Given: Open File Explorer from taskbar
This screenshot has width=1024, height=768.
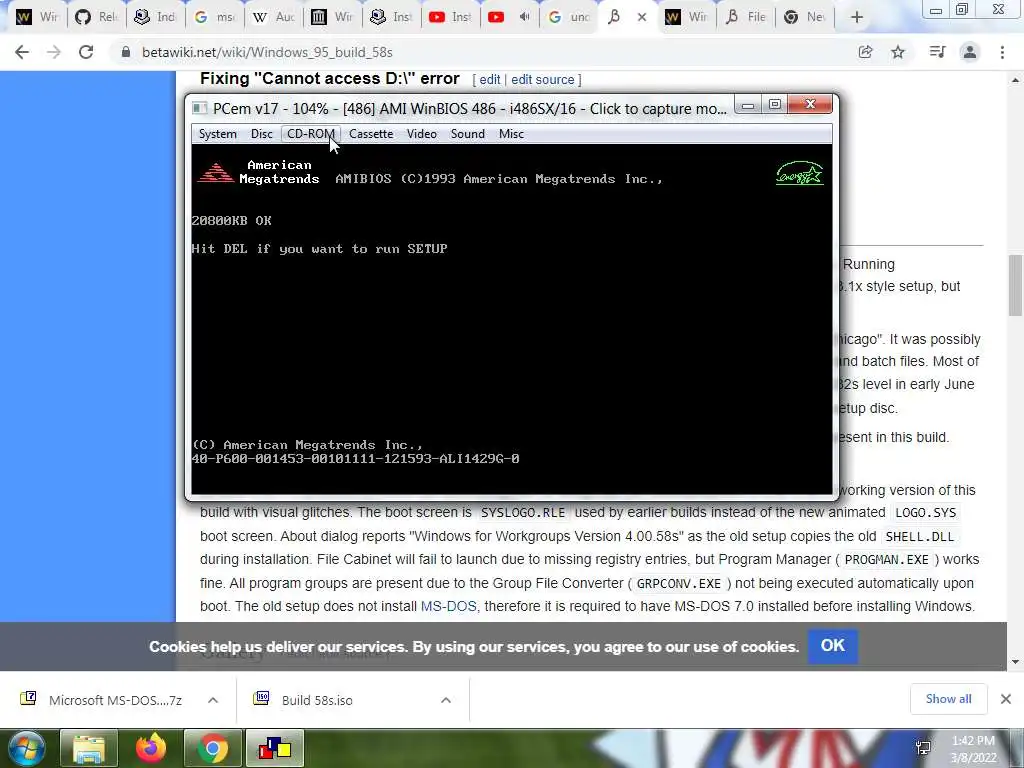Looking at the screenshot, I should coord(89,748).
